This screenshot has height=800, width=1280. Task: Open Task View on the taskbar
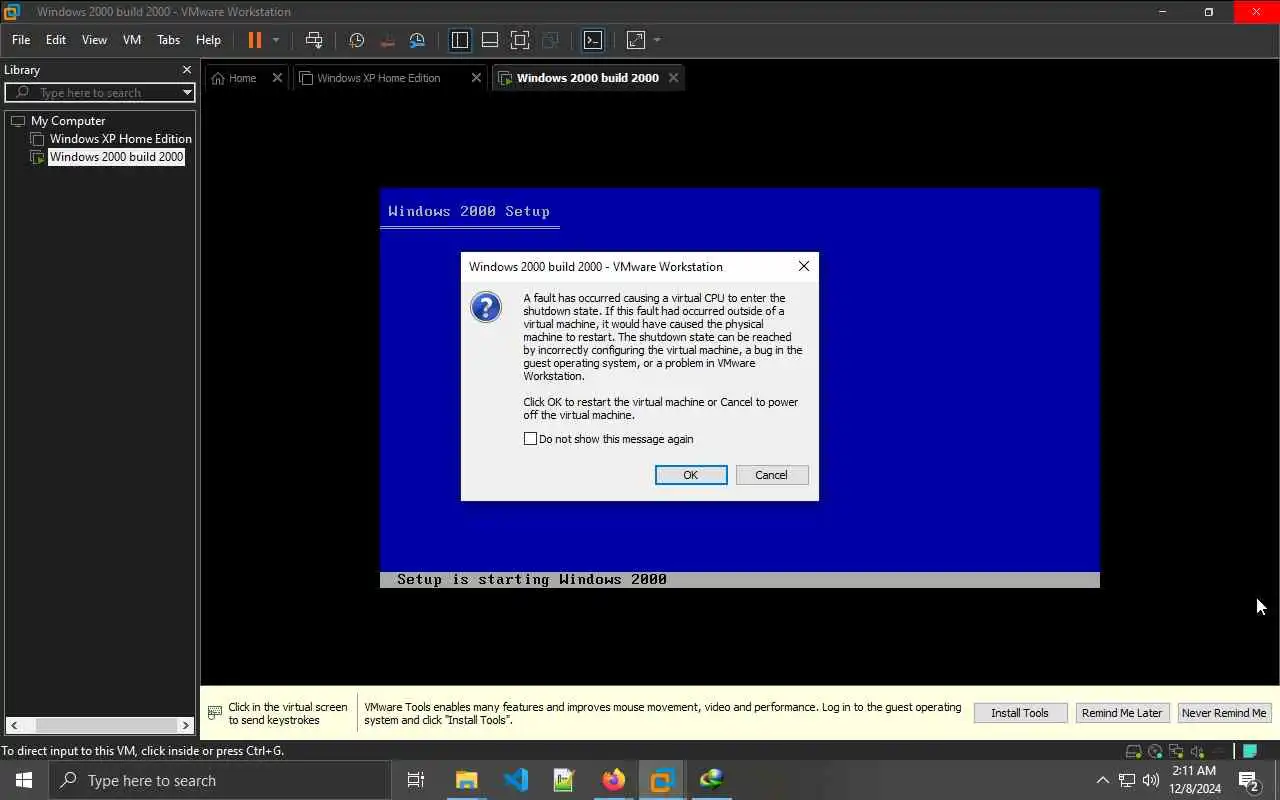pos(416,780)
